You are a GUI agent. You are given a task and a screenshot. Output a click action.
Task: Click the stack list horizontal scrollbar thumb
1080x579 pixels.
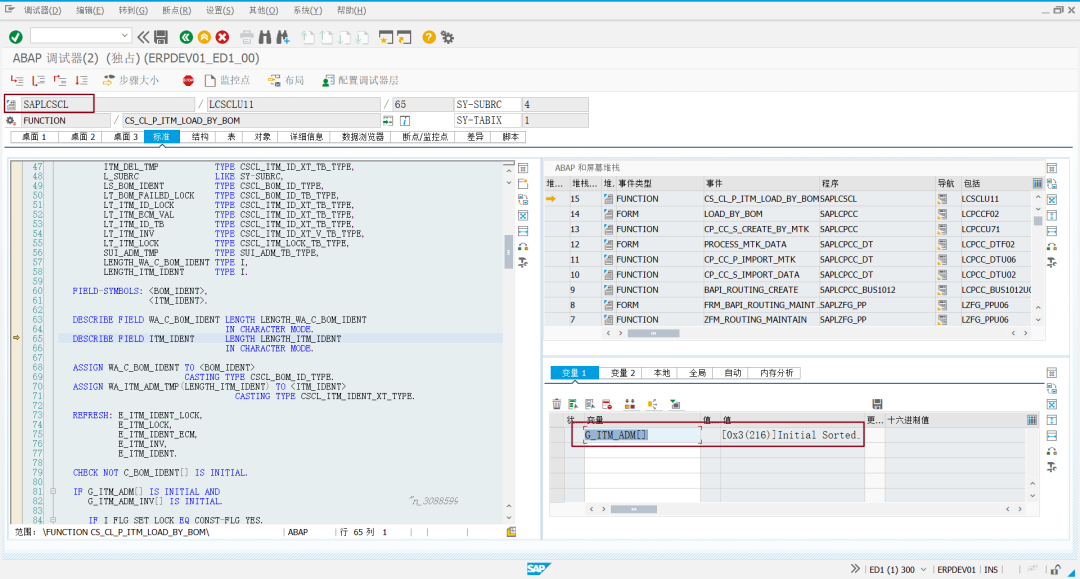653,333
